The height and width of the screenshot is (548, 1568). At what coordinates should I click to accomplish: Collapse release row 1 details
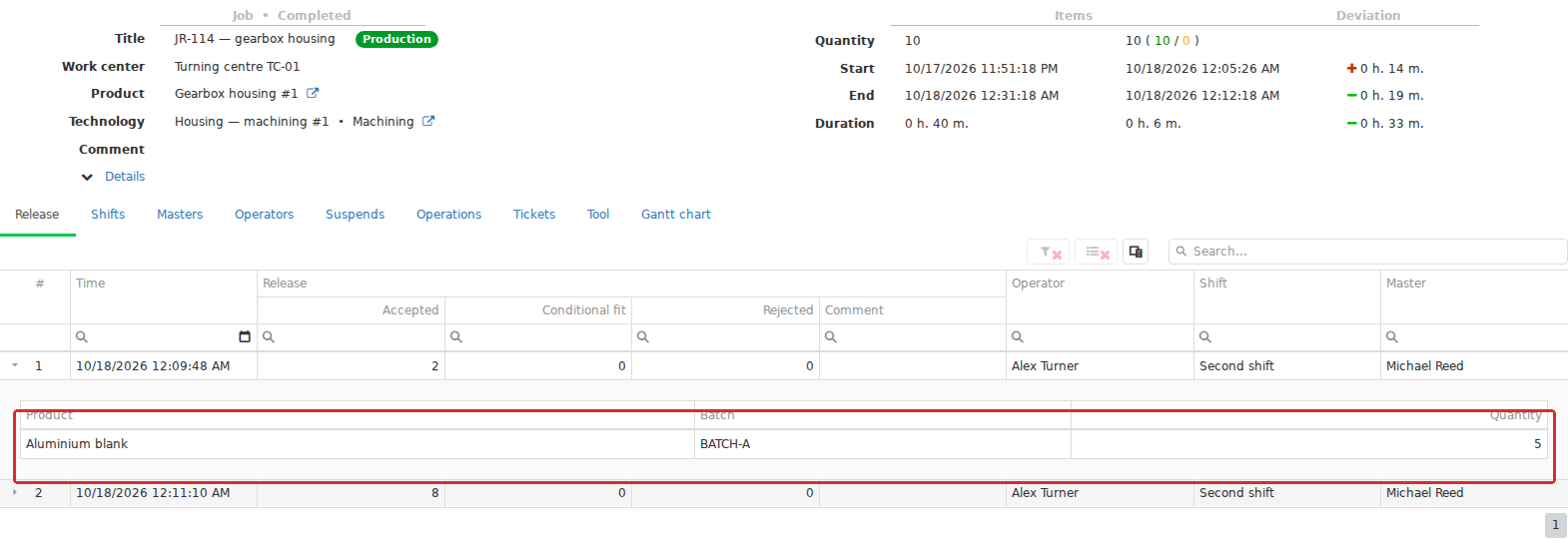(x=15, y=365)
